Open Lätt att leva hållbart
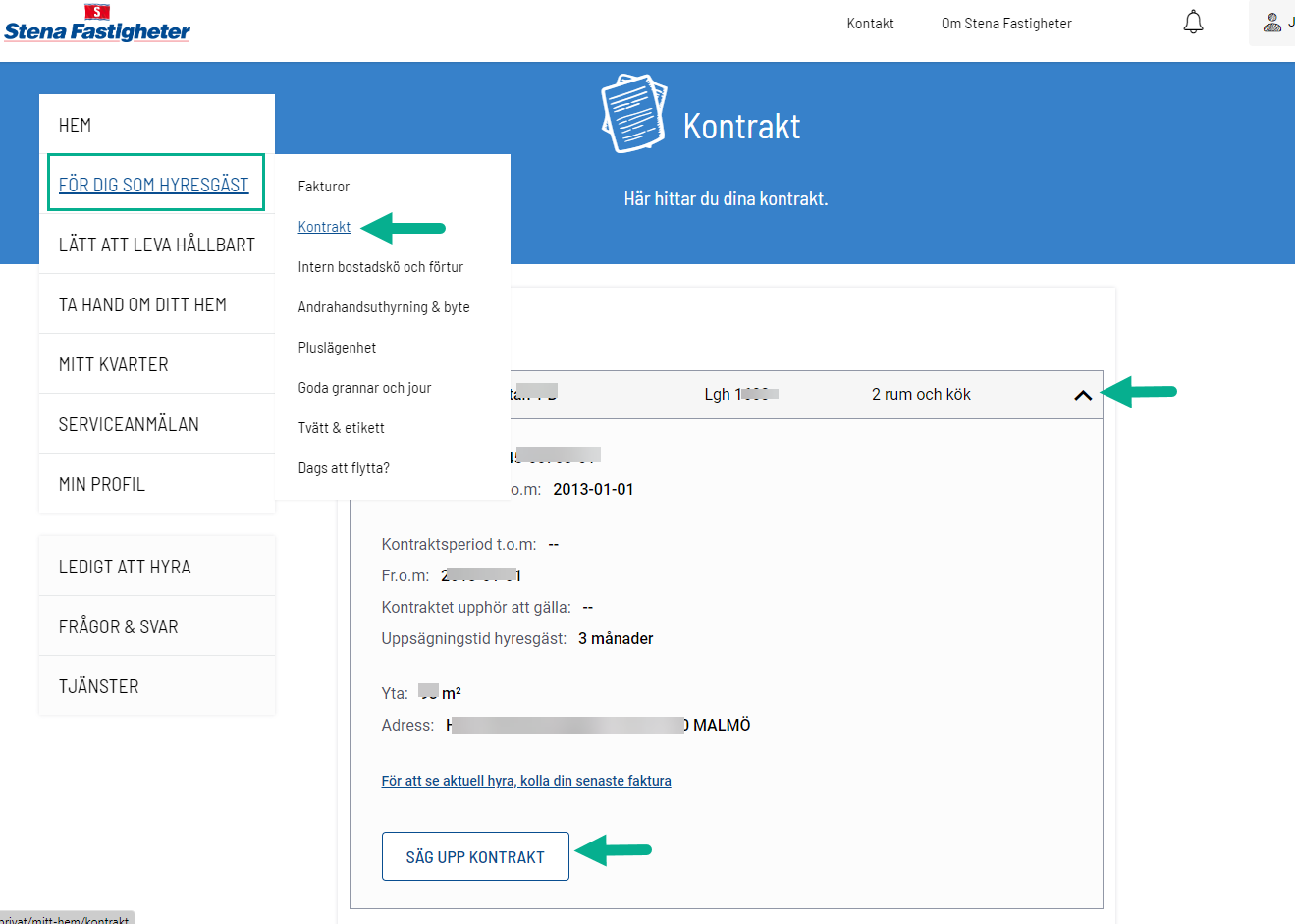Image resolution: width=1295 pixels, height=924 pixels. pos(157,245)
